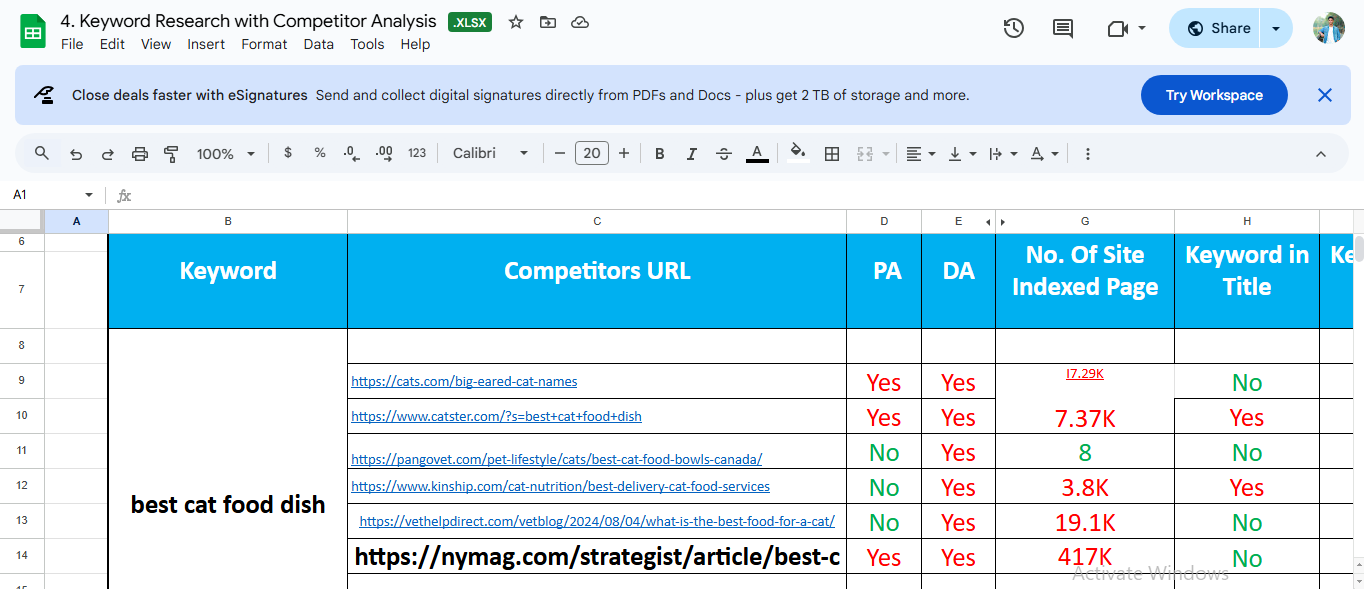Image resolution: width=1364 pixels, height=589 pixels.
Task: Click the Try Workspace button
Action: [x=1214, y=95]
